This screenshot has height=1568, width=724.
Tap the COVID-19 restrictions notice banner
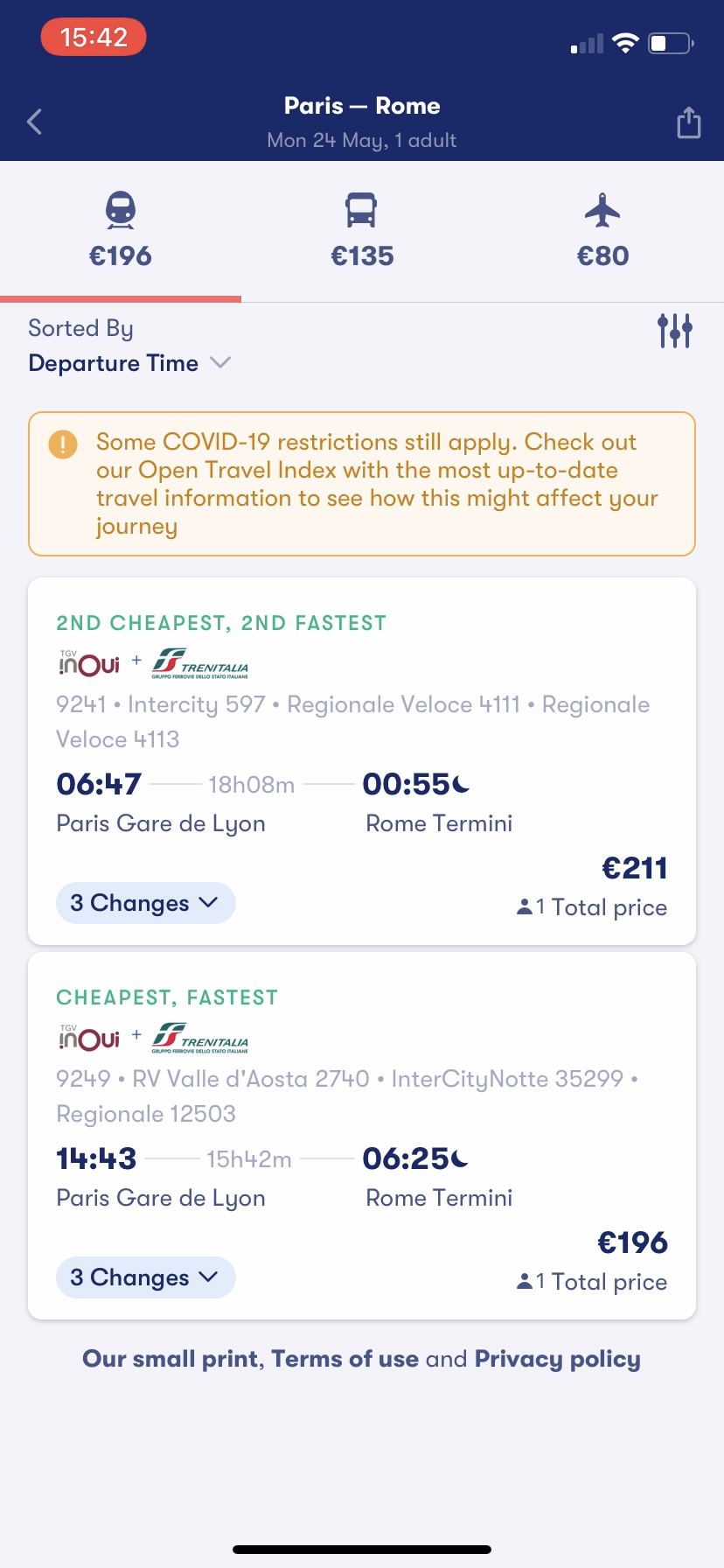click(x=376, y=484)
